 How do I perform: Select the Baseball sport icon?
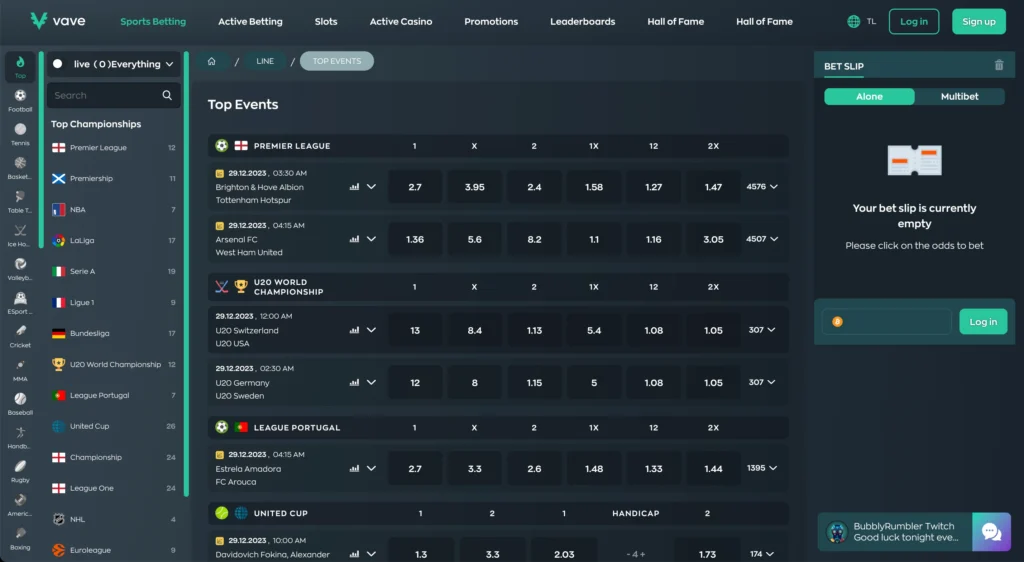(x=20, y=399)
